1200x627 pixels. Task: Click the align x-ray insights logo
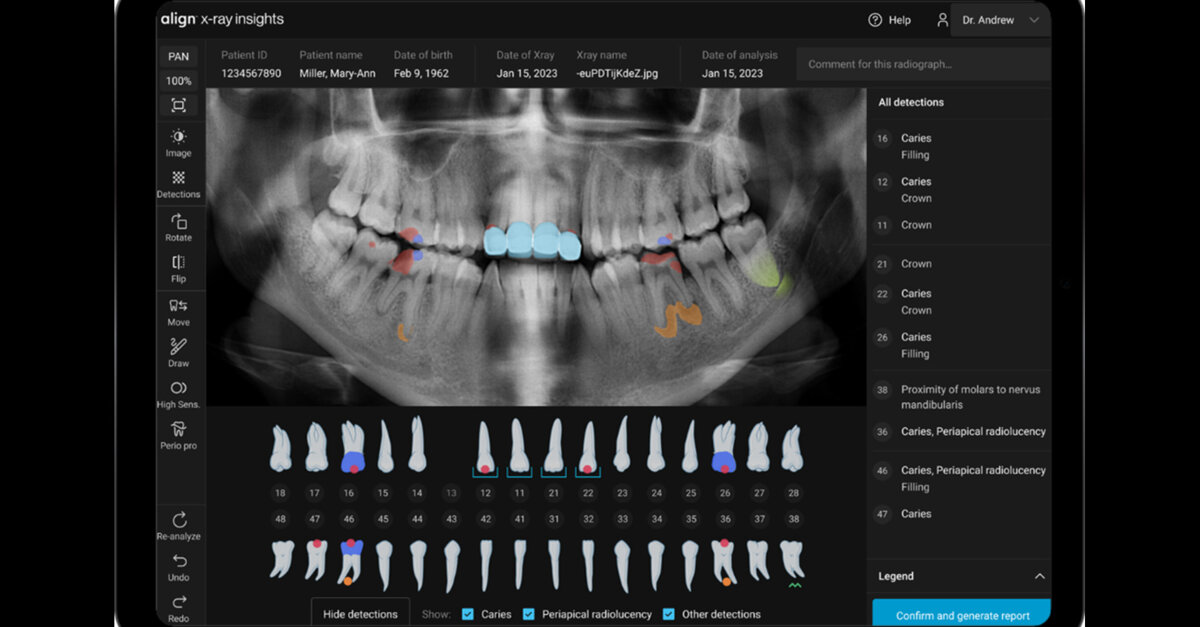pyautogui.click(x=222, y=20)
